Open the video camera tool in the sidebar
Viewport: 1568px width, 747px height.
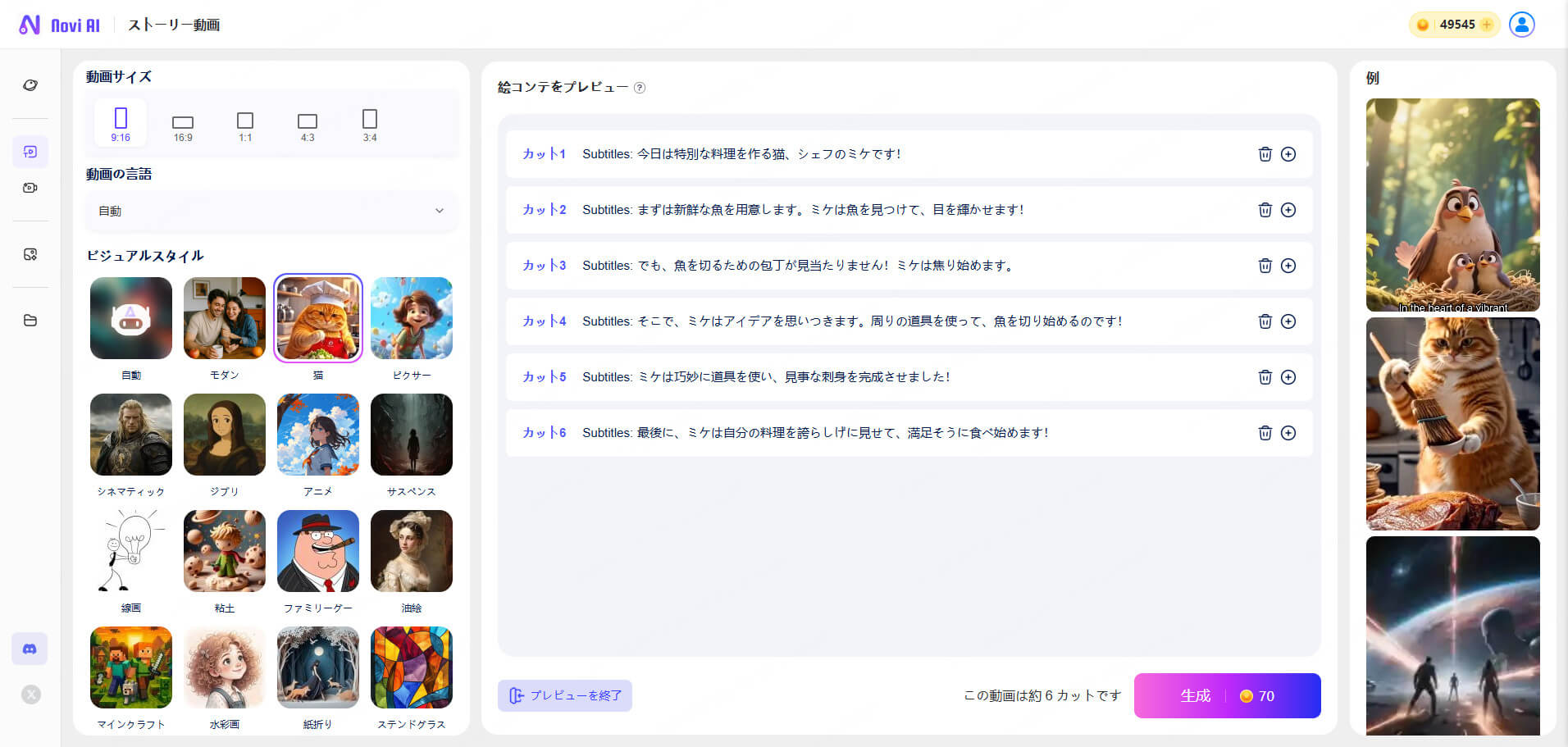[x=30, y=187]
